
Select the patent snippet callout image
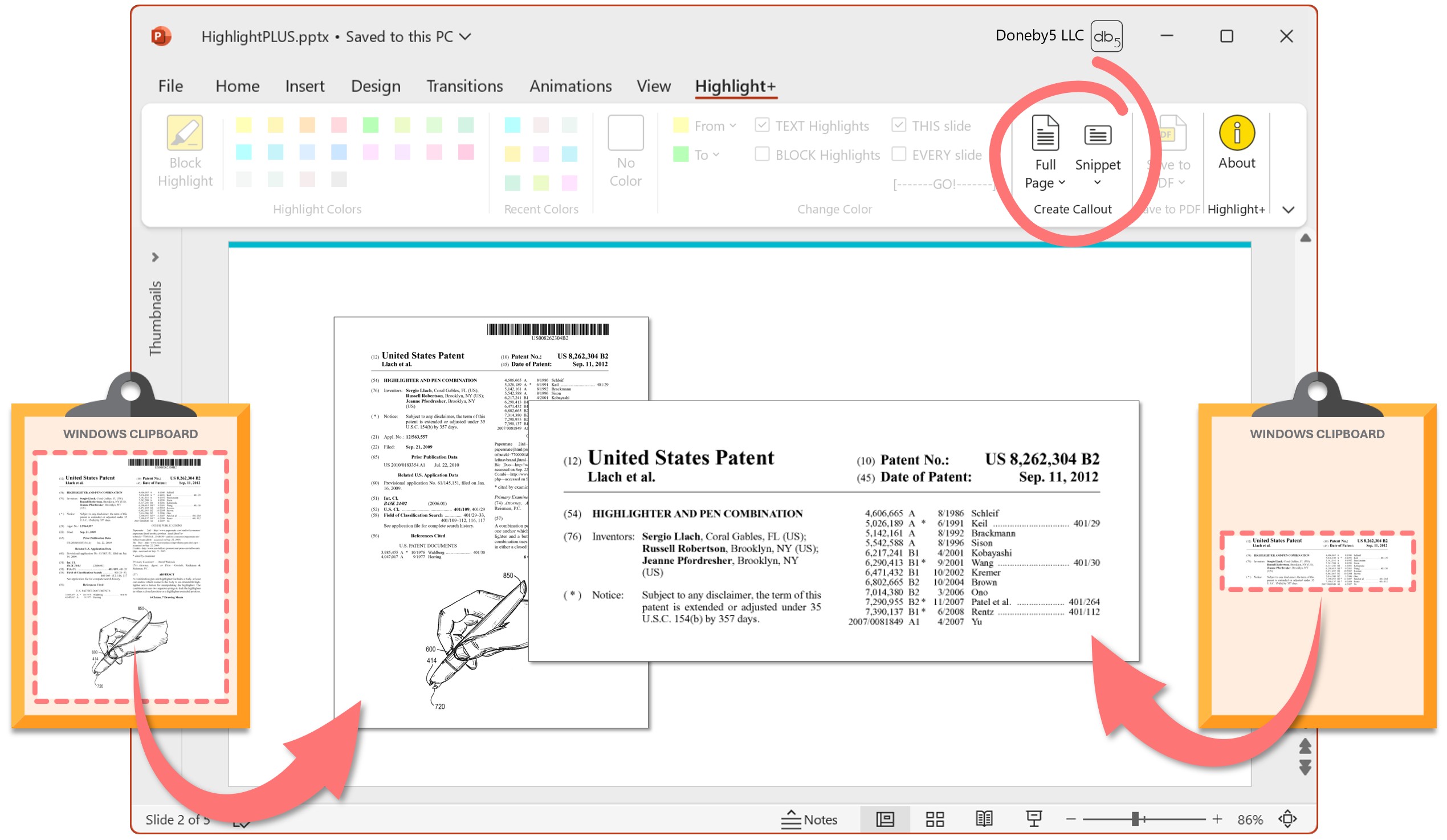(833, 531)
